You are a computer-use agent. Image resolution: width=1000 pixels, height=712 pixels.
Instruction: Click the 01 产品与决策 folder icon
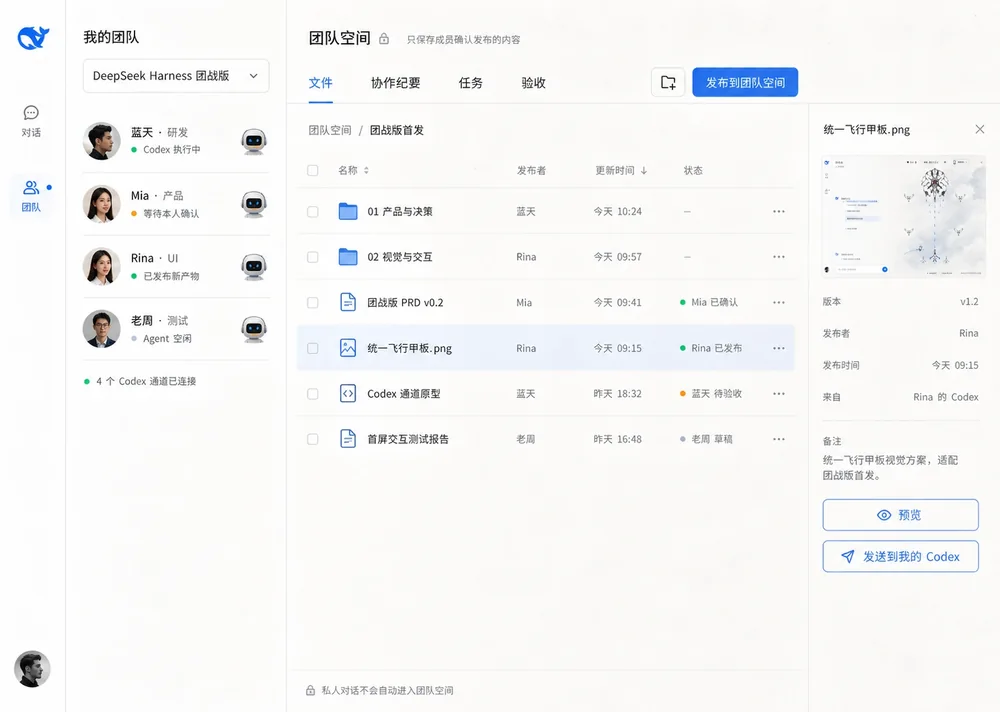[x=348, y=211]
